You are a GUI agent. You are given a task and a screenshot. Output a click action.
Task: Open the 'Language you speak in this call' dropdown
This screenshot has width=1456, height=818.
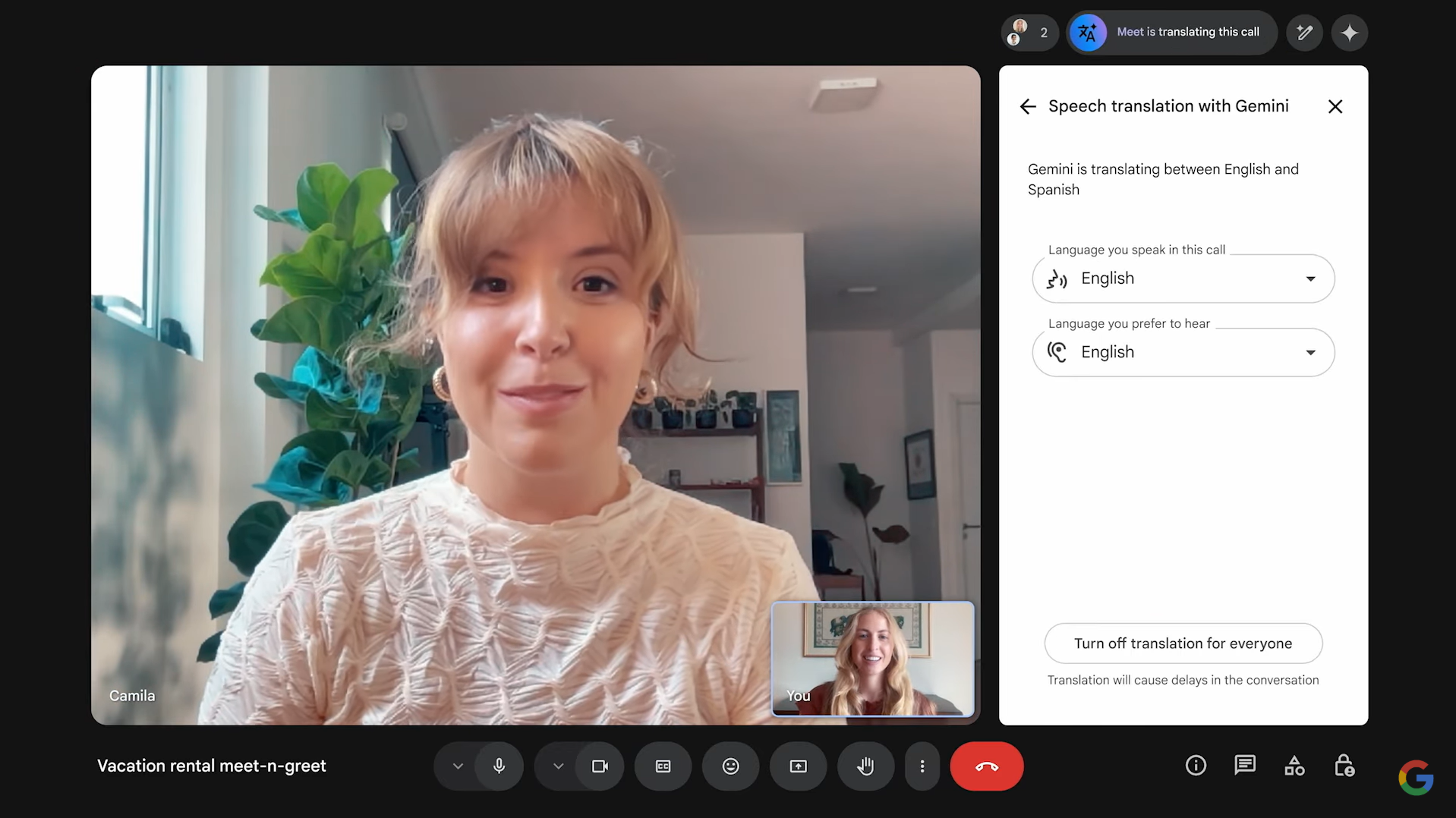[x=1183, y=278]
